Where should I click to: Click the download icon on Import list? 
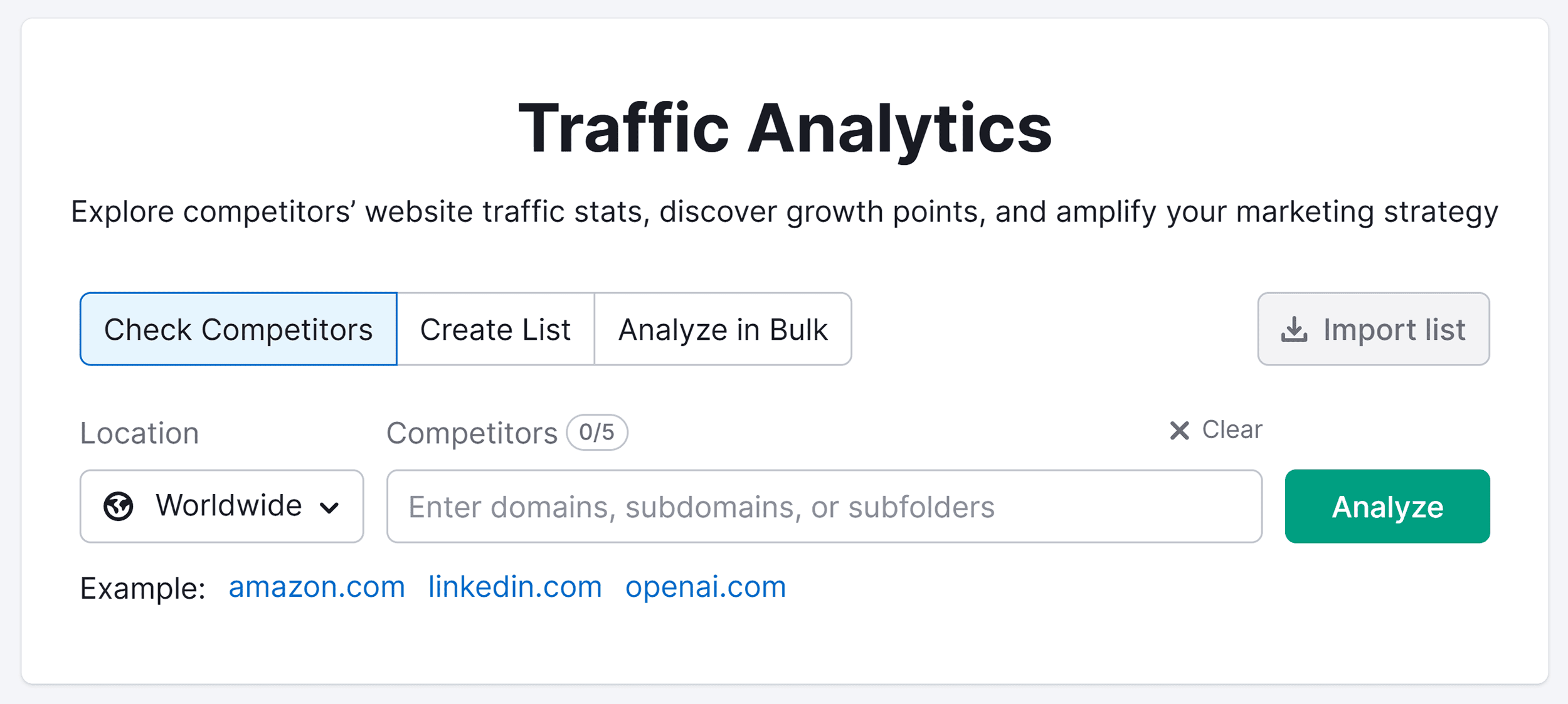click(1293, 328)
